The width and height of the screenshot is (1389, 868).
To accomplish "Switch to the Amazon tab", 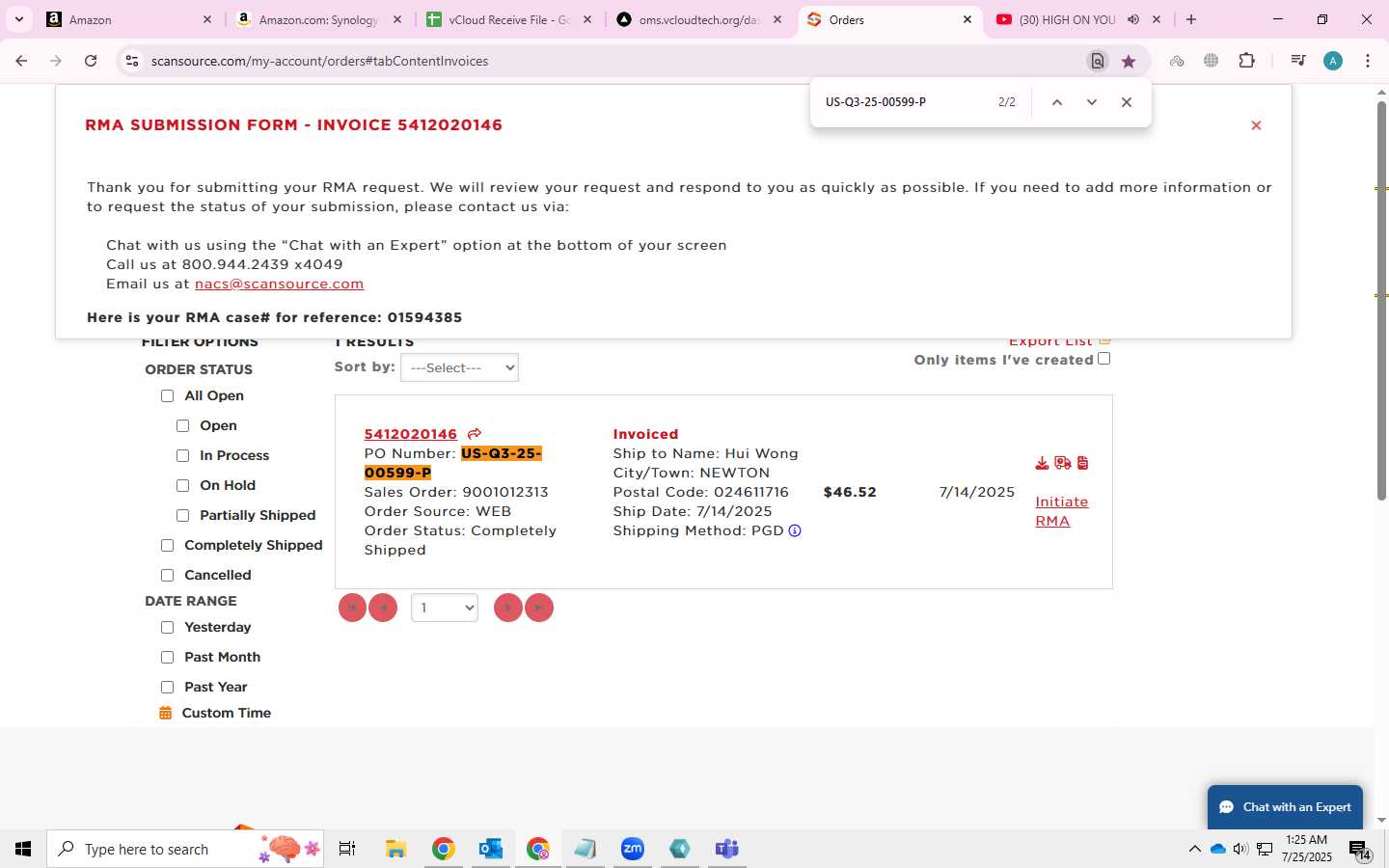I will point(130,19).
